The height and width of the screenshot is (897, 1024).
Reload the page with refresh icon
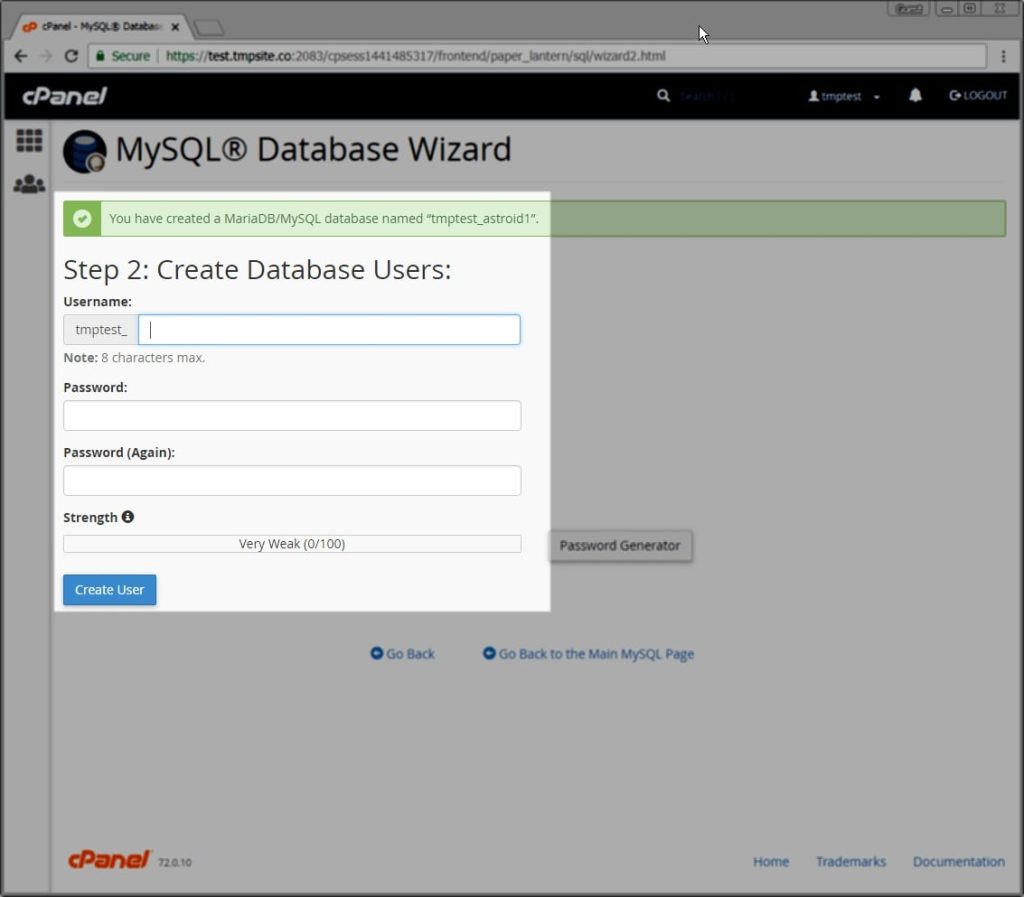71,56
